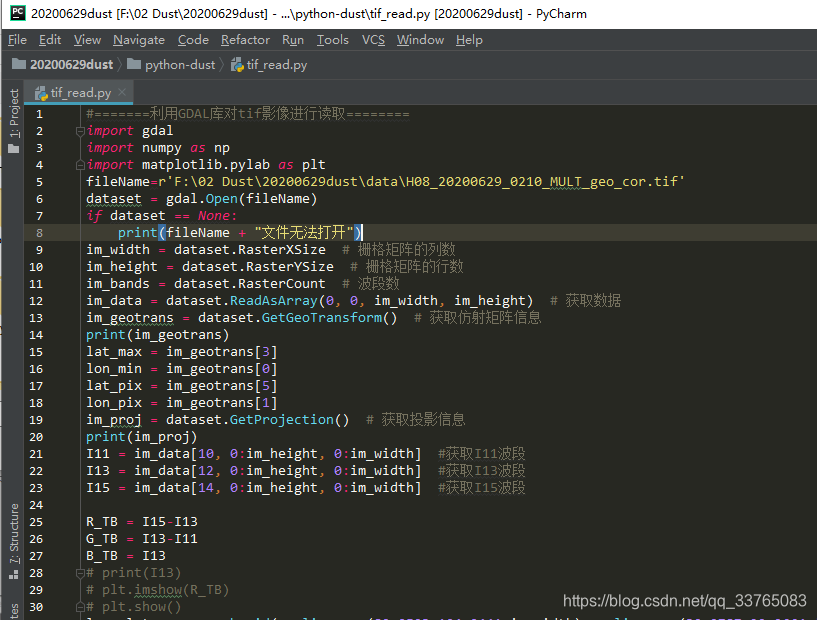Screen dimensions: 817x620
Task: Collapse the import block at line 2
Action: (x=80, y=130)
